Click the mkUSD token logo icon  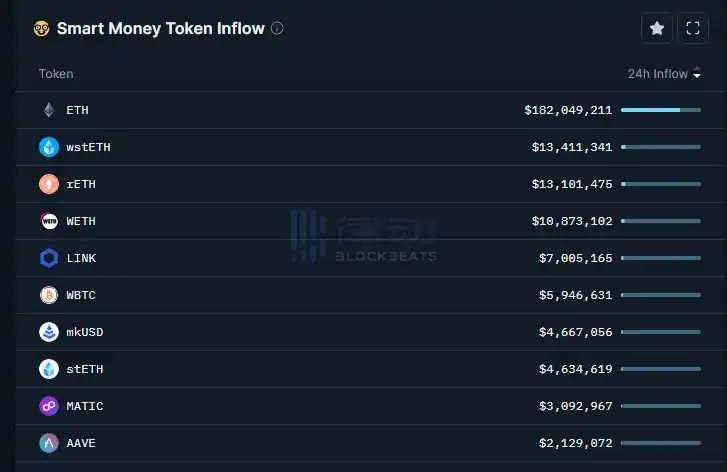coord(49,332)
